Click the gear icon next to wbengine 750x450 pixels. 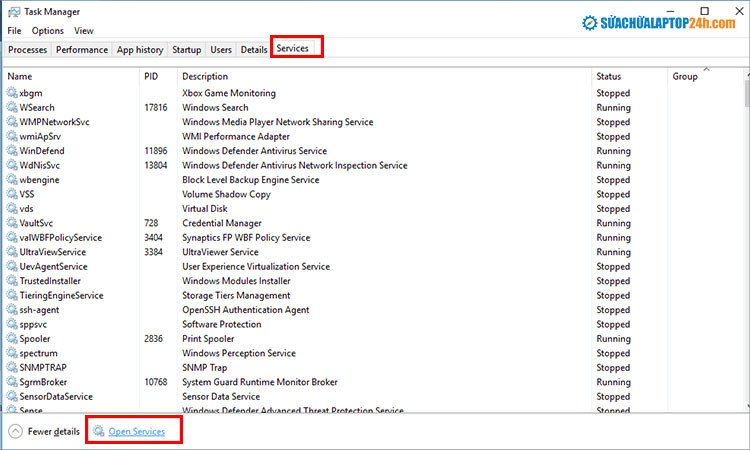12,179
